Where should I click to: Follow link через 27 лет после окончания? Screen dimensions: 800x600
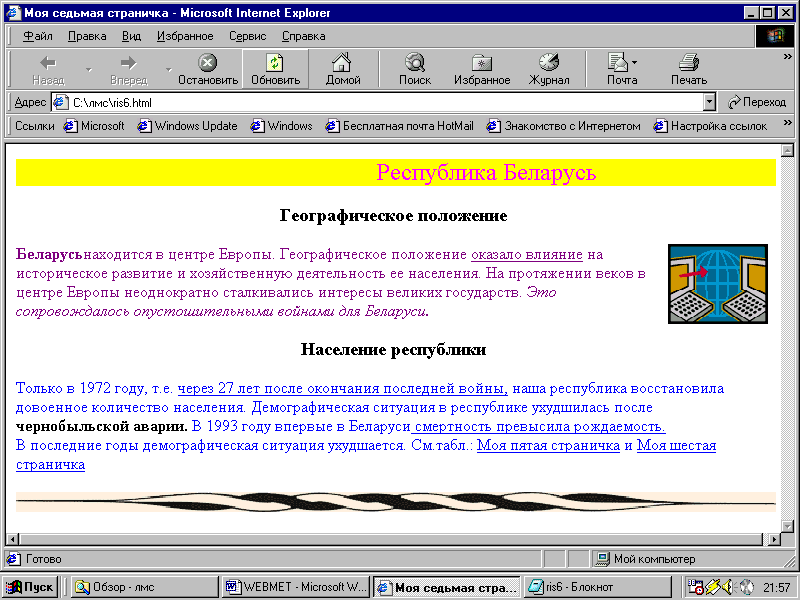(x=342, y=388)
